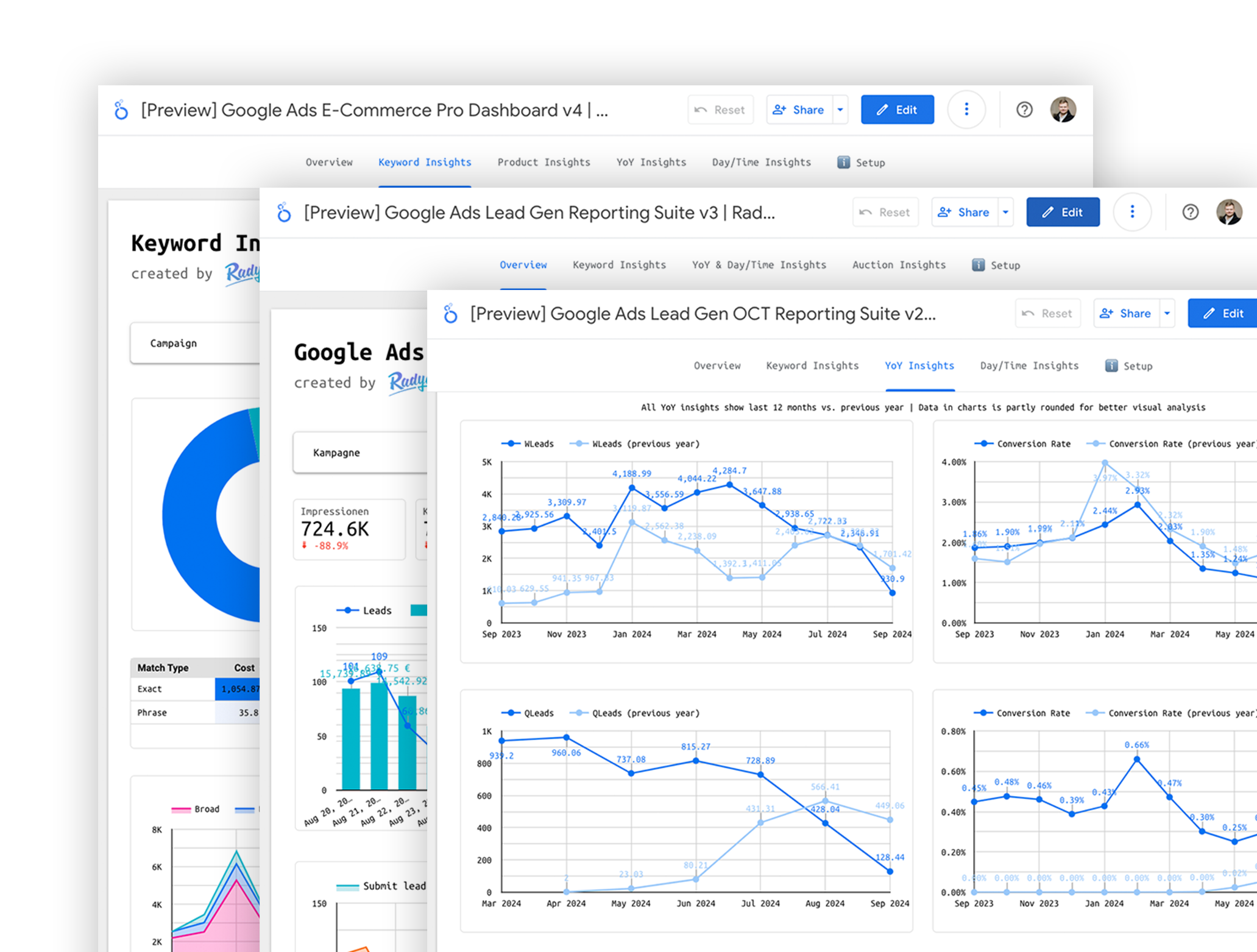Open YoY & Day/Time Insights tab
The height and width of the screenshot is (952, 1257).
click(759, 264)
